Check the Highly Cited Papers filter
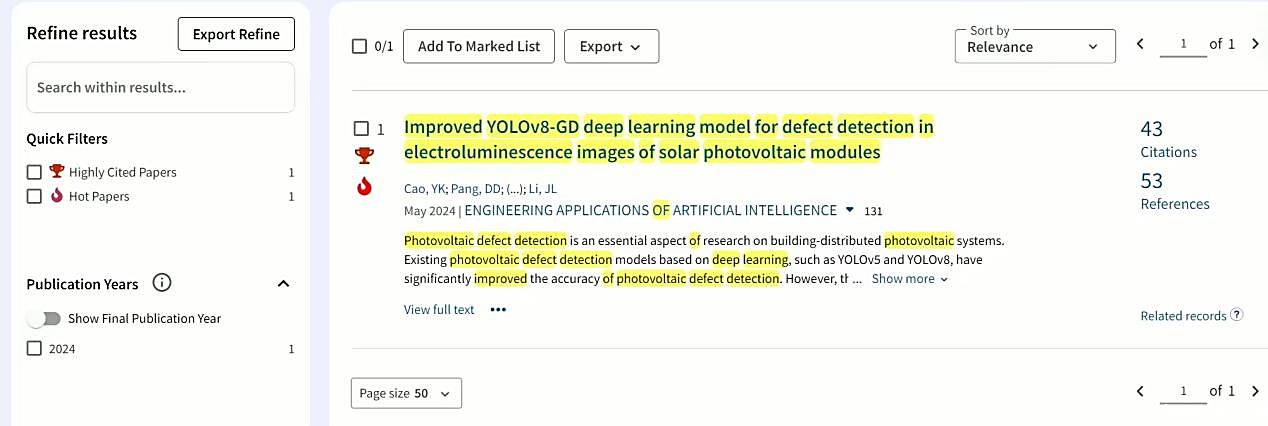 click(35, 172)
